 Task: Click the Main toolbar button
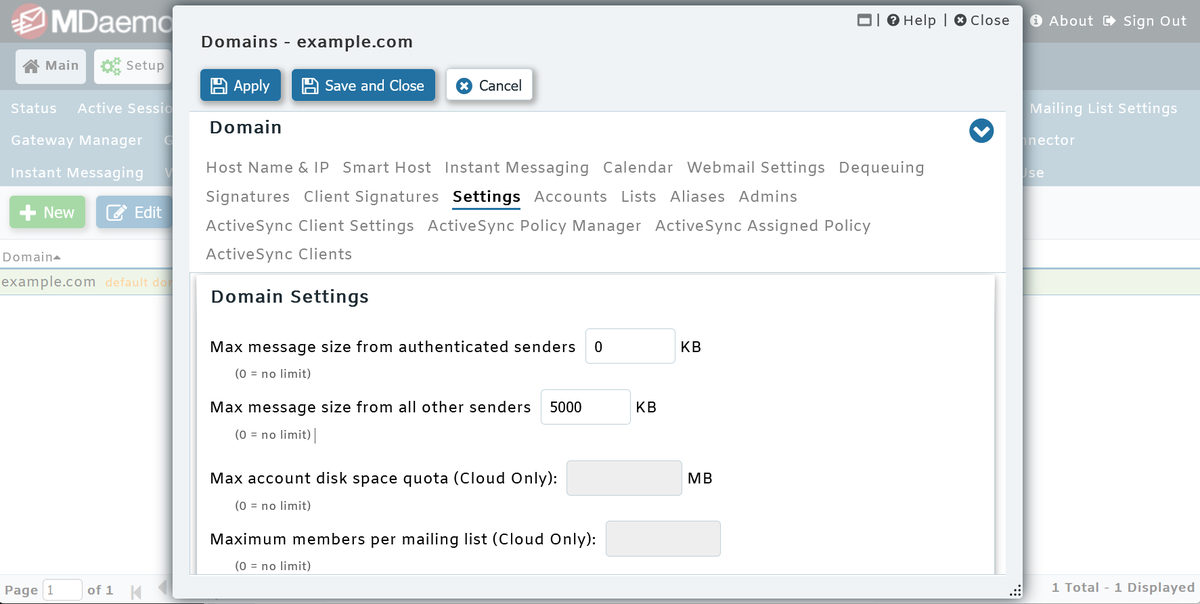point(51,66)
